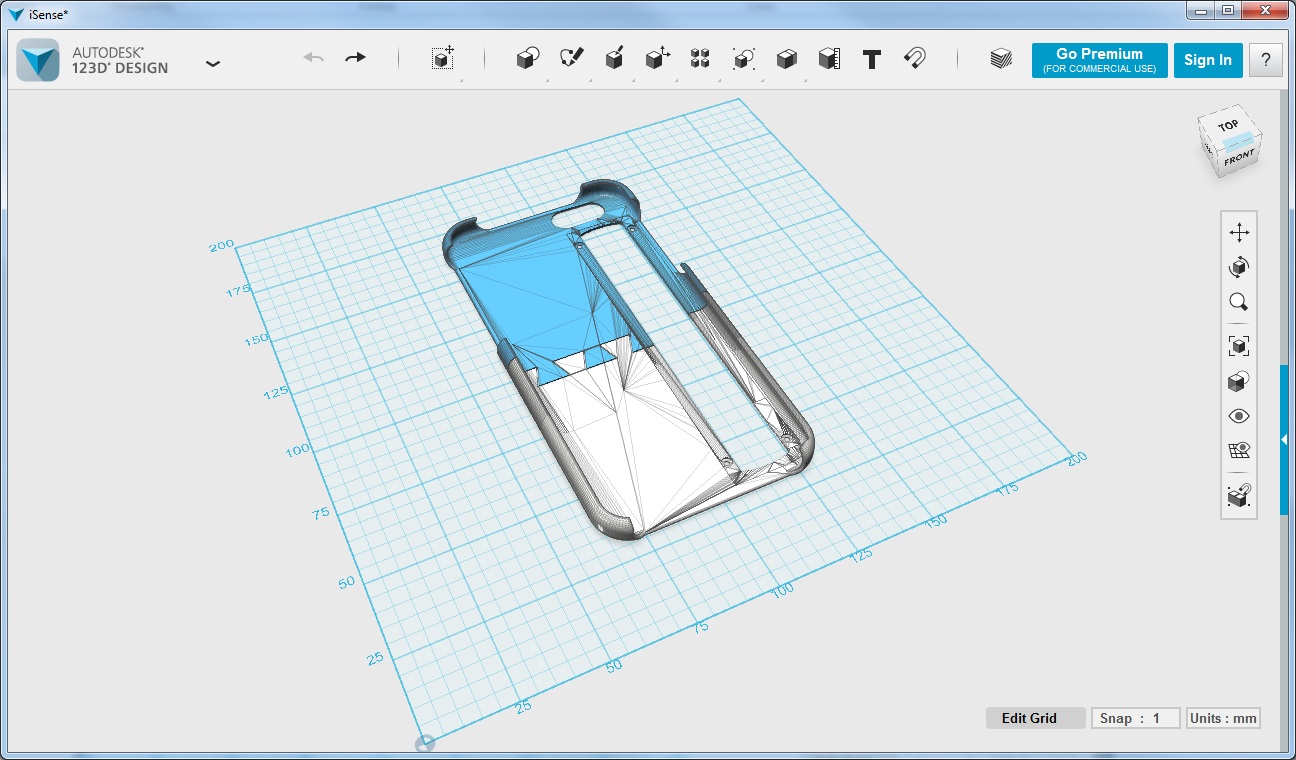
Task: Open the Sketch tools icon
Action: pos(571,58)
